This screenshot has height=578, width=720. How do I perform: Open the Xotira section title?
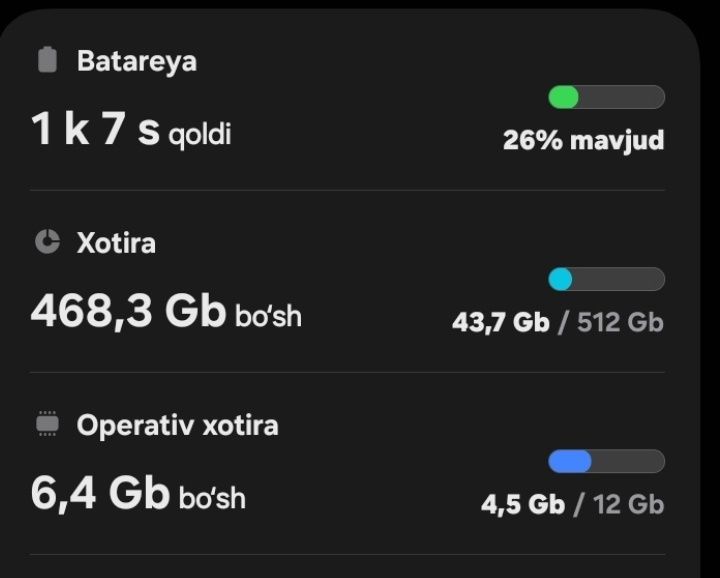tap(116, 243)
